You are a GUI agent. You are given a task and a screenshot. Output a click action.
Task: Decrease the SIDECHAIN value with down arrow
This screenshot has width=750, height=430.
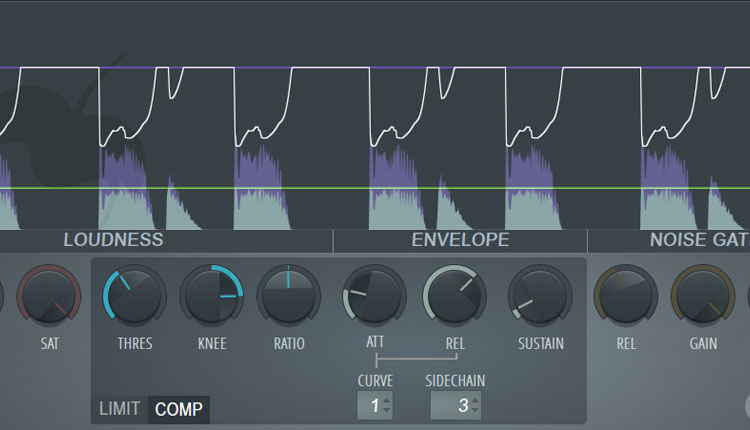474,410
